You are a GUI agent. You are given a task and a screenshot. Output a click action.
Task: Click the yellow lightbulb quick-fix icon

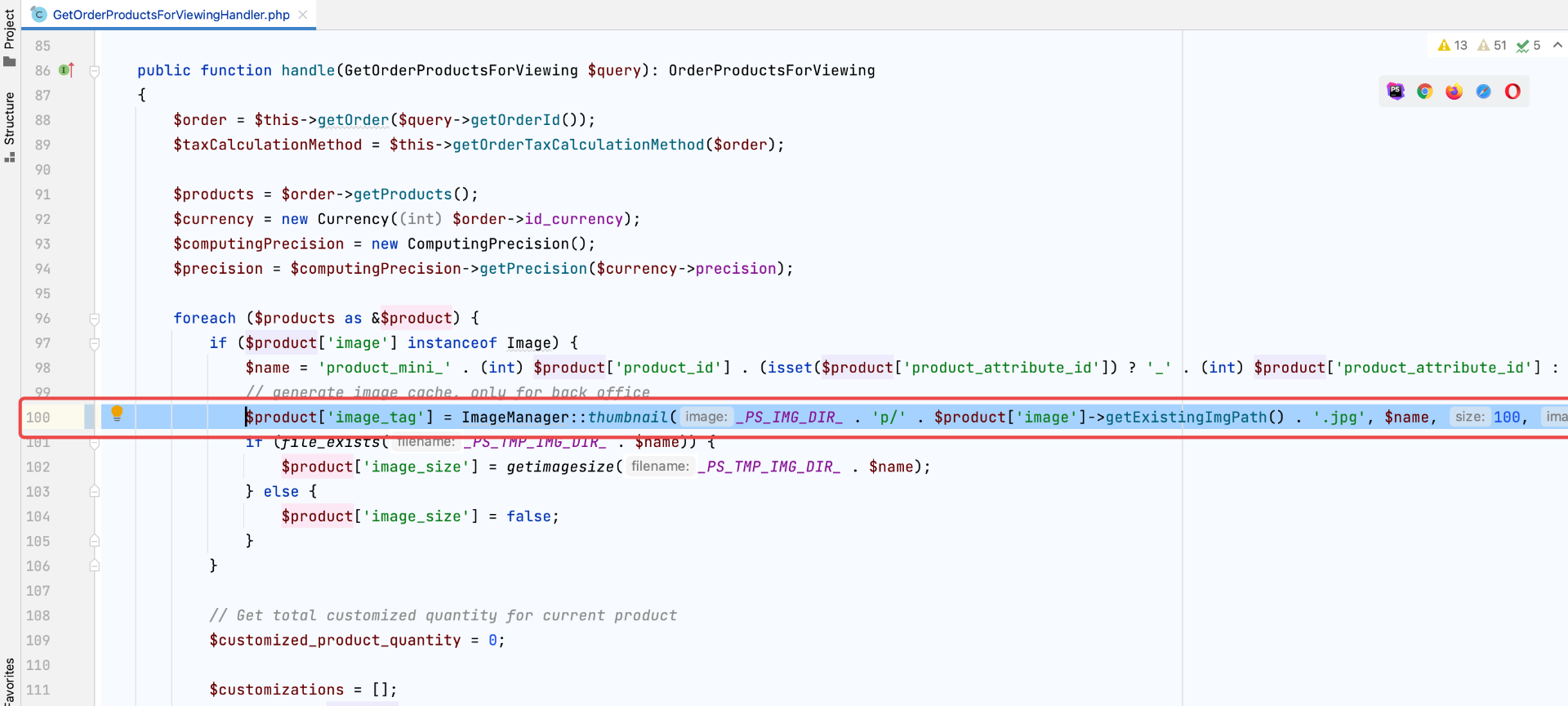click(117, 413)
